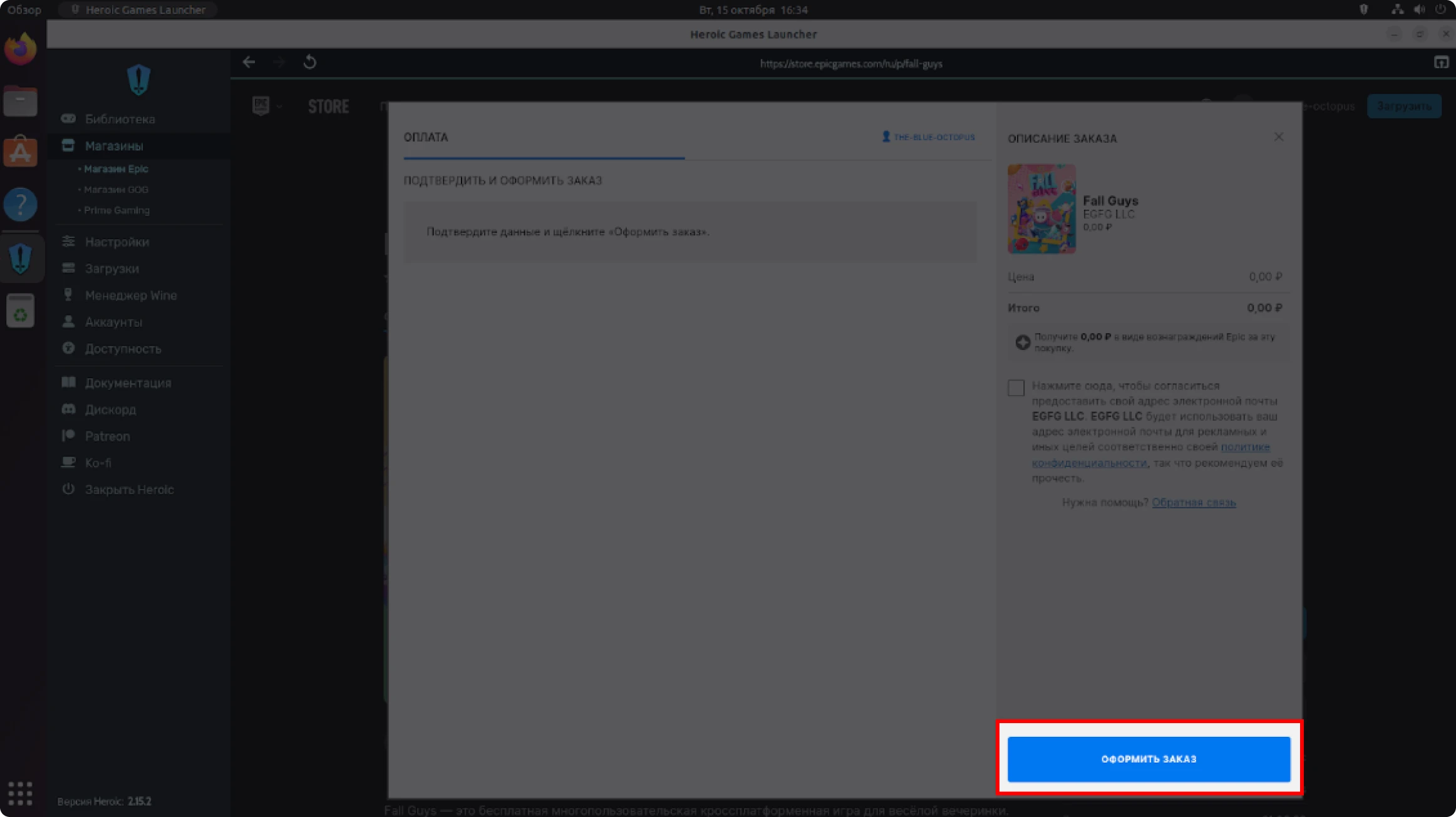Viewport: 1456px width, 817px height.
Task: Close the order description dialog
Action: point(1278,136)
